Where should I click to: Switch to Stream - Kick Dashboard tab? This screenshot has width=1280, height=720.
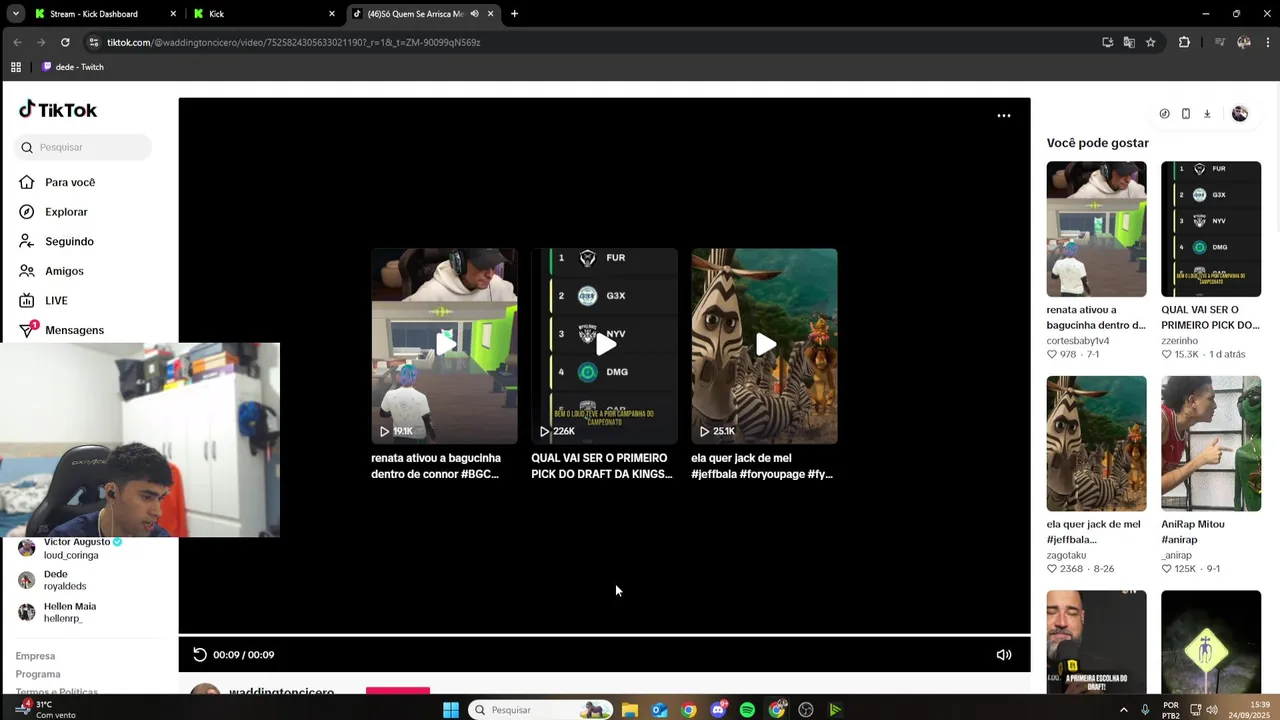(x=105, y=14)
